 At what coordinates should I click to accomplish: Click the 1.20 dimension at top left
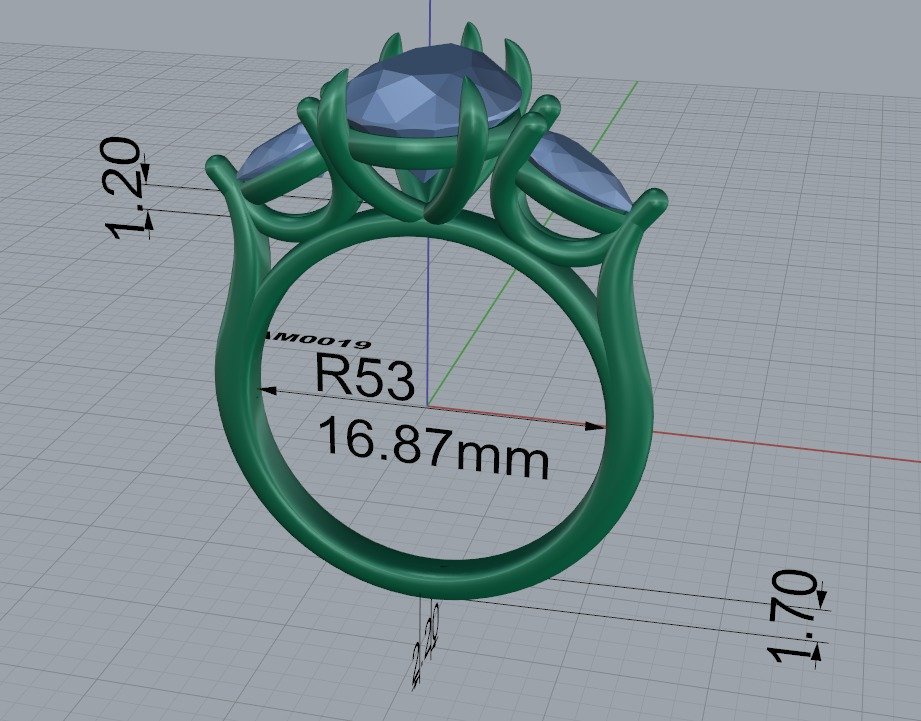[122, 188]
